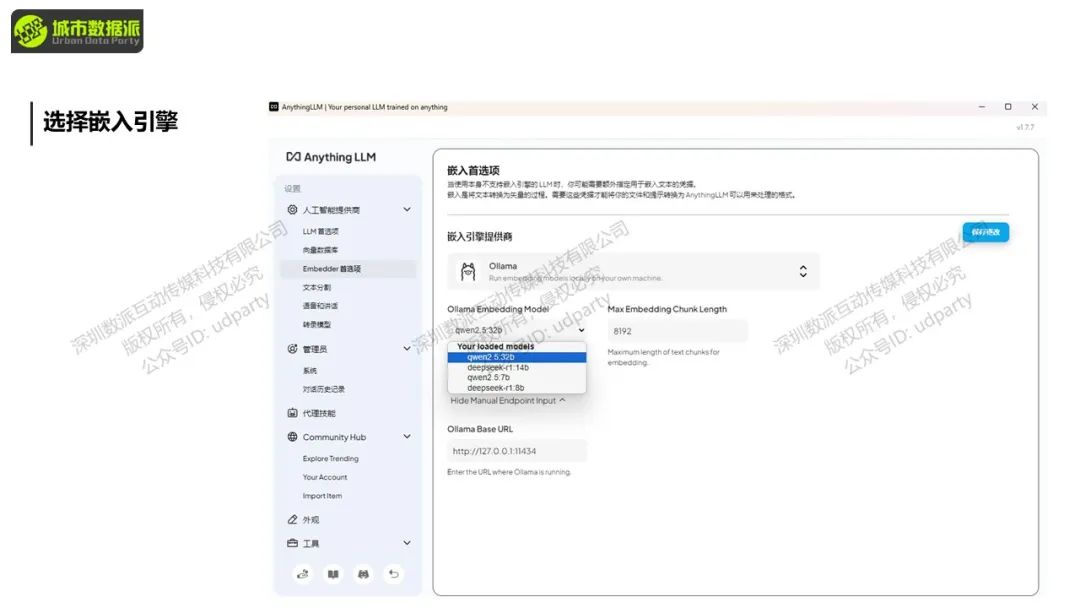The width and height of the screenshot is (1080, 608).
Task: Click the appearance pen icon beside 外观
Action: (292, 520)
